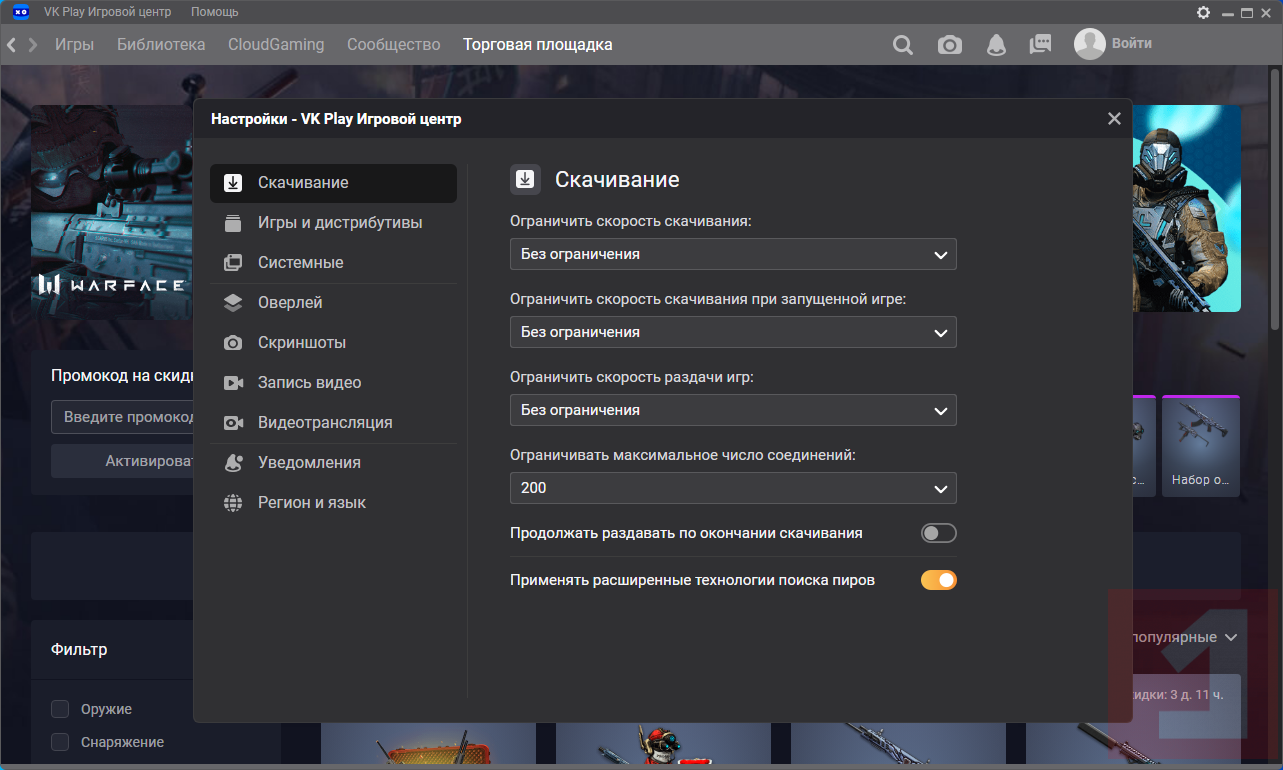Select Системные settings section
This screenshot has height=770, width=1283.
click(333, 263)
